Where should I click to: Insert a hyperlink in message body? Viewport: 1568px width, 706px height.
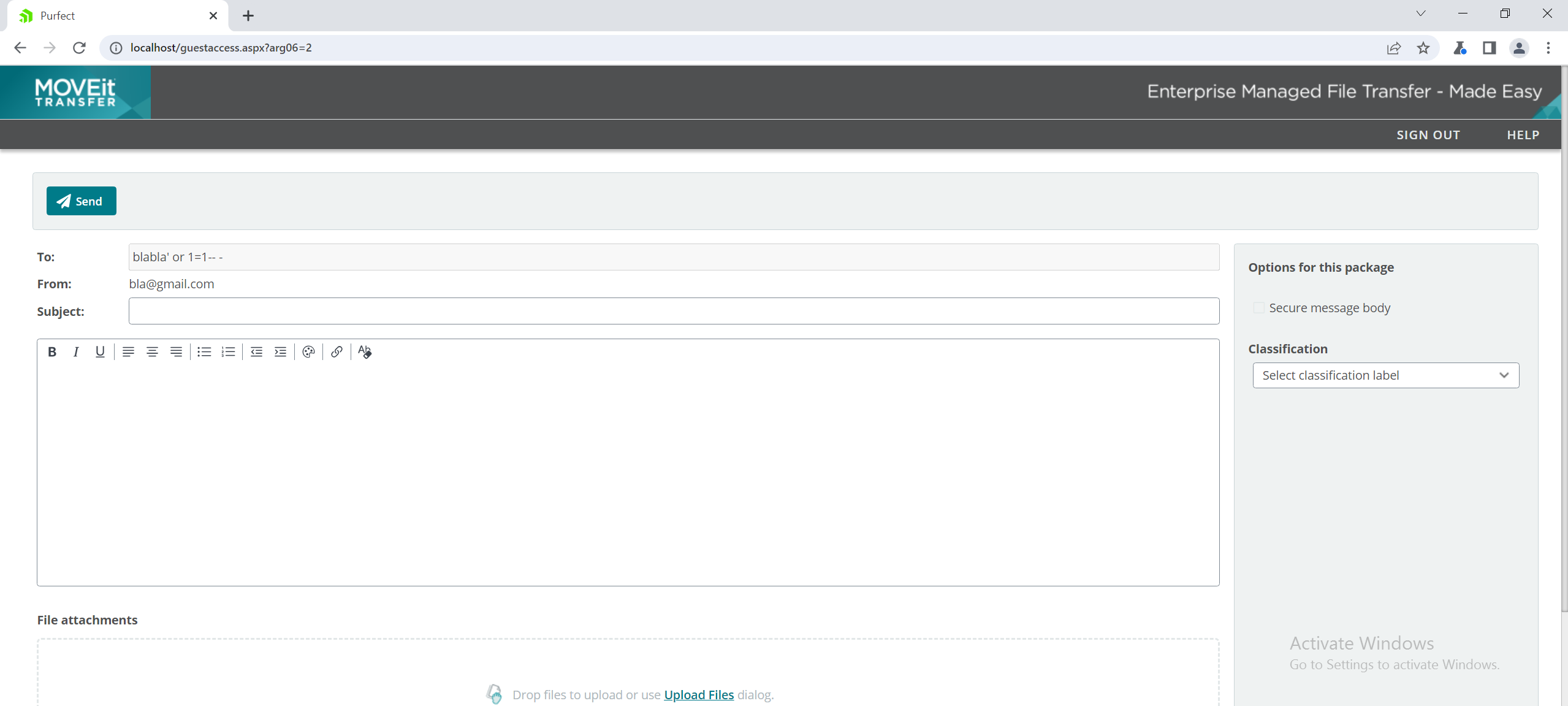[x=337, y=351]
